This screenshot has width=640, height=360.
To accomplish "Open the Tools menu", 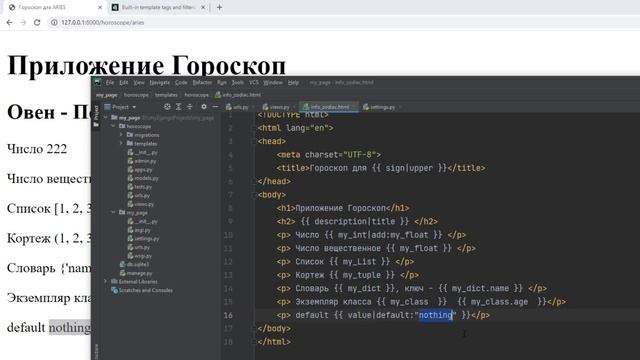I will click(x=238, y=82).
